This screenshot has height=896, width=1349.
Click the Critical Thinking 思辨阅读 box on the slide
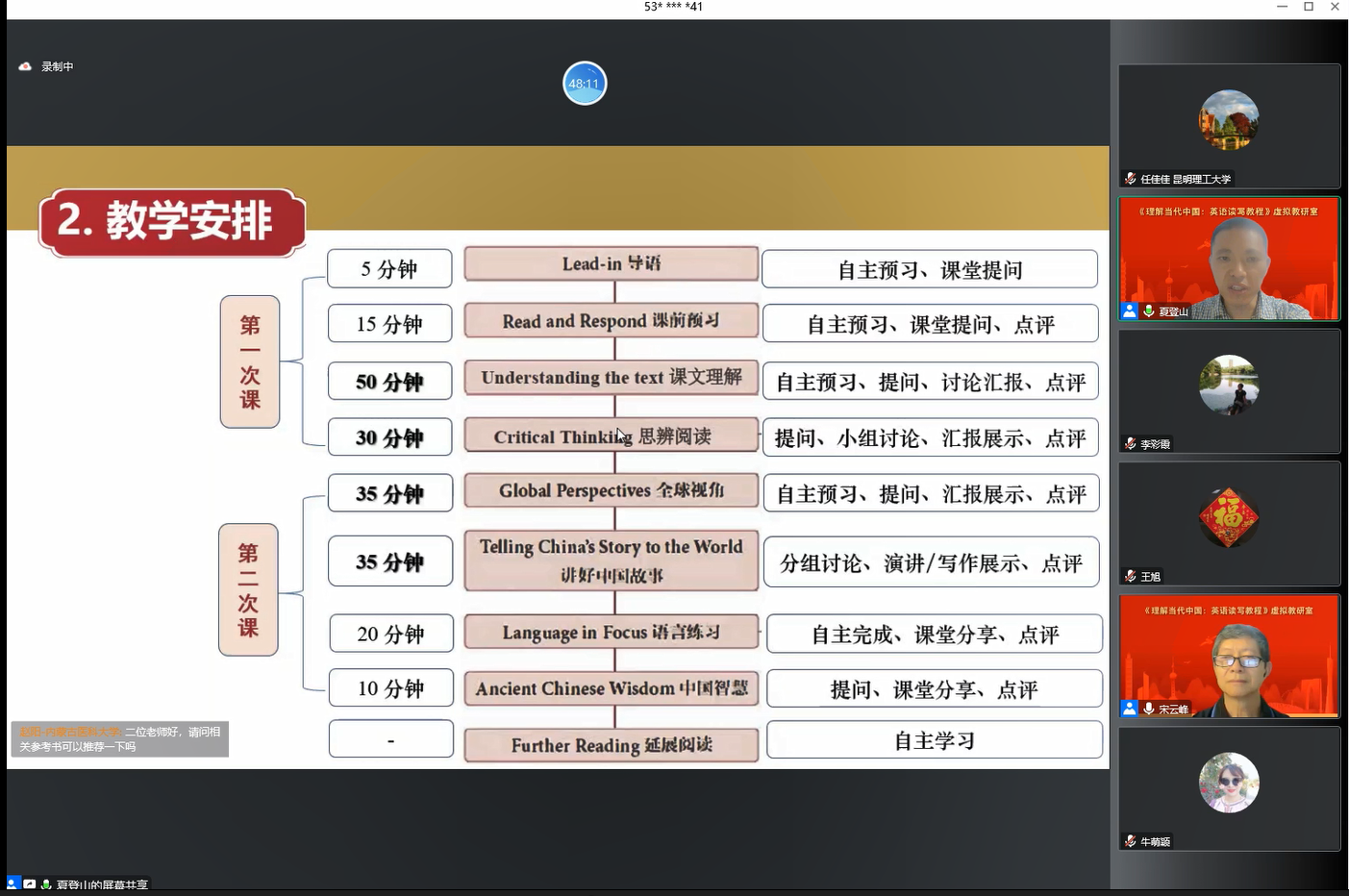coord(612,436)
